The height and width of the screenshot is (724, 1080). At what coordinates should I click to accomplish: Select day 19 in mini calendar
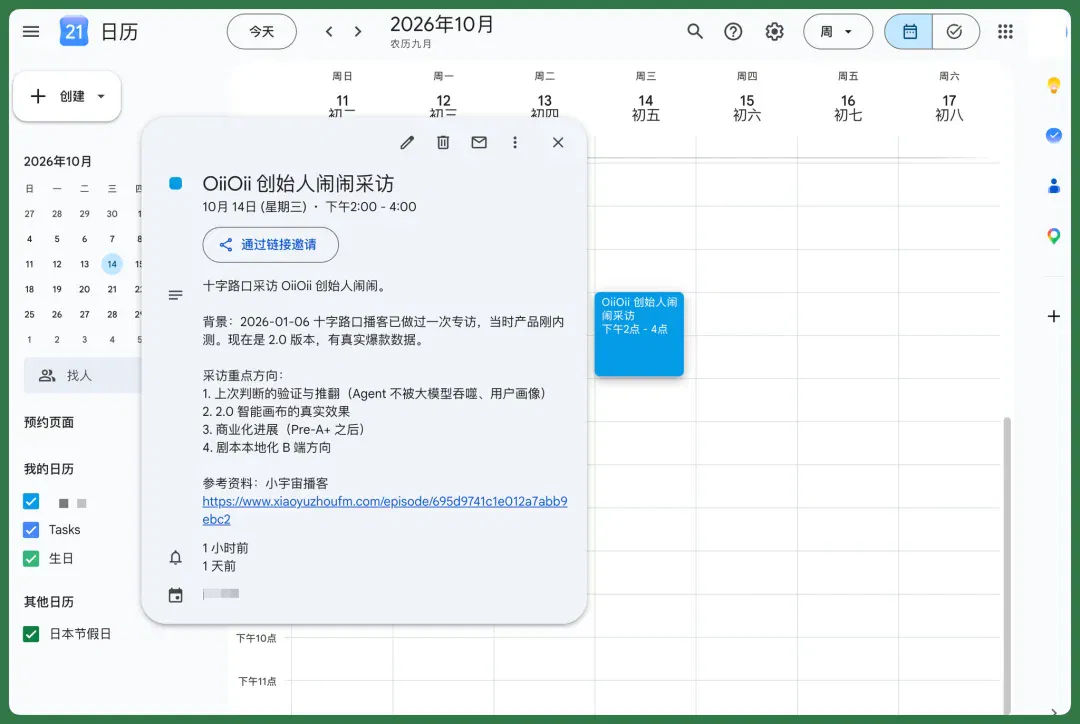click(x=56, y=289)
